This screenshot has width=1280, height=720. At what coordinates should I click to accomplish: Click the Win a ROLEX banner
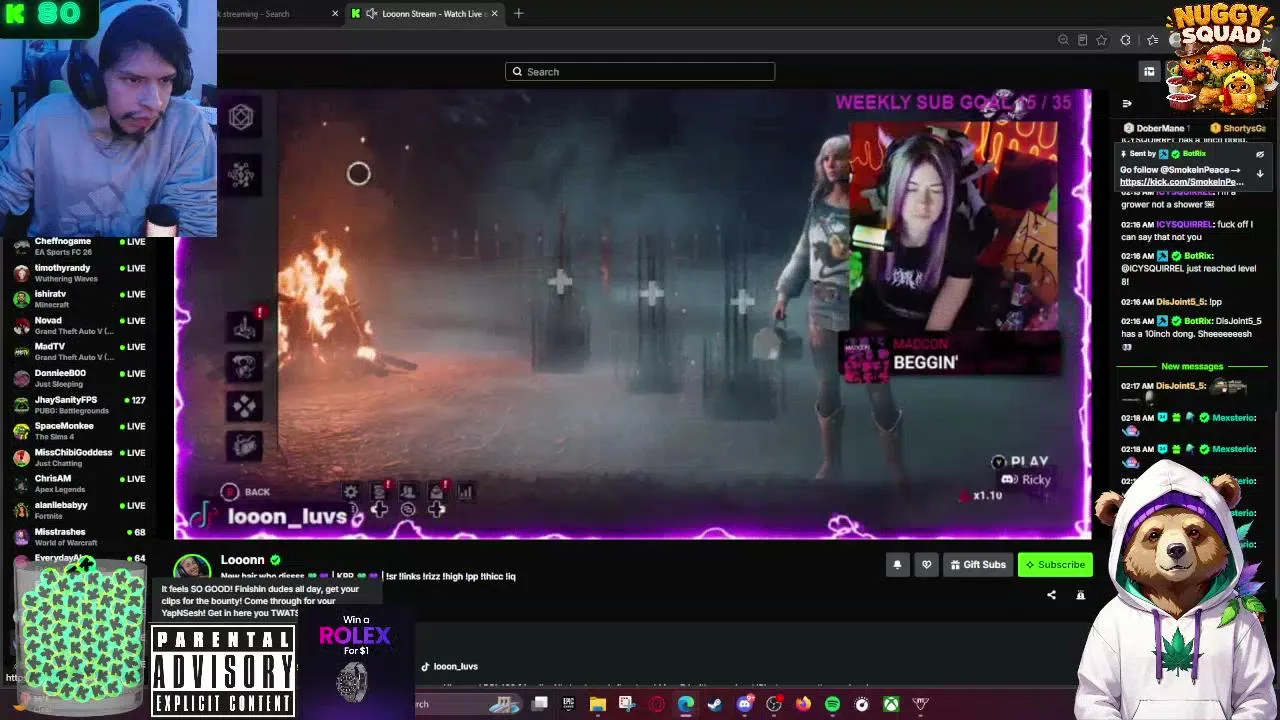click(x=355, y=658)
